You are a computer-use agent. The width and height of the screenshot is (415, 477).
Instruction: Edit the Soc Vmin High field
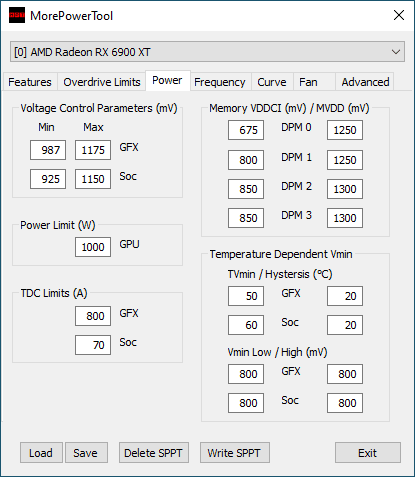pyautogui.click(x=345, y=403)
